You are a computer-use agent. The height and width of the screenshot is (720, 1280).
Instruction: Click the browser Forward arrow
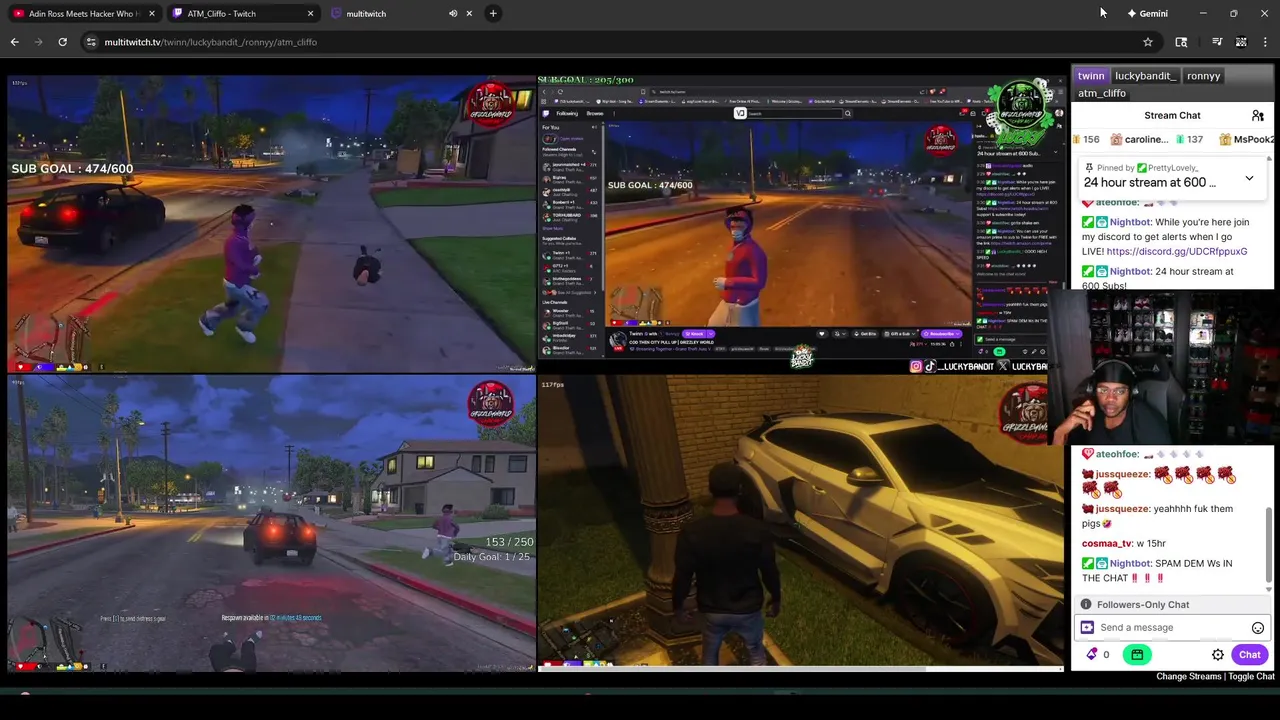[38, 42]
